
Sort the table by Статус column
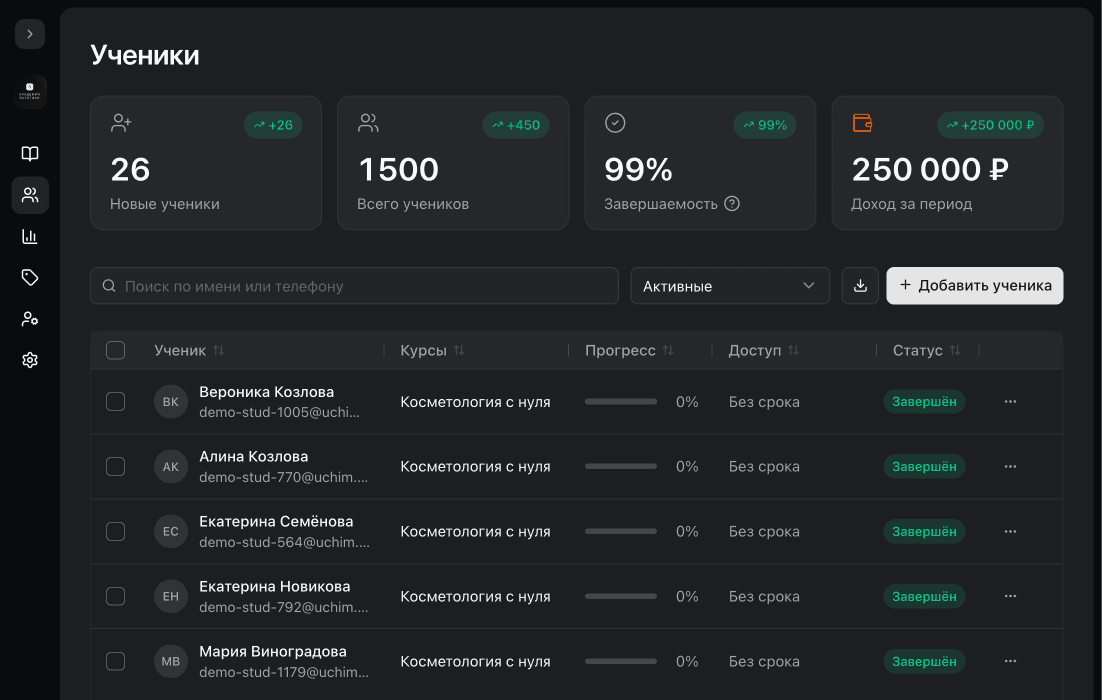955,350
